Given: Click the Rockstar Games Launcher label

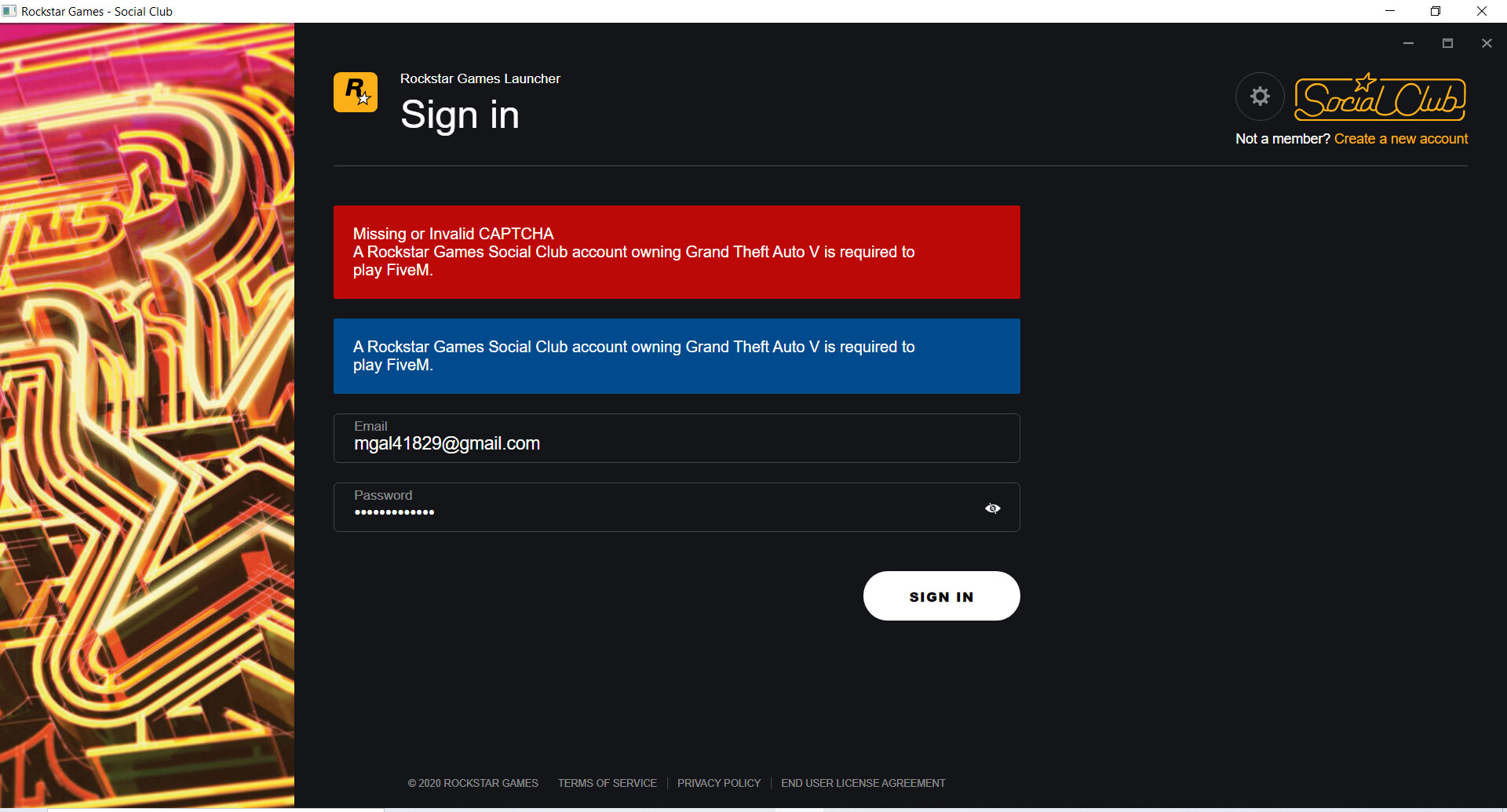Looking at the screenshot, I should tap(480, 78).
